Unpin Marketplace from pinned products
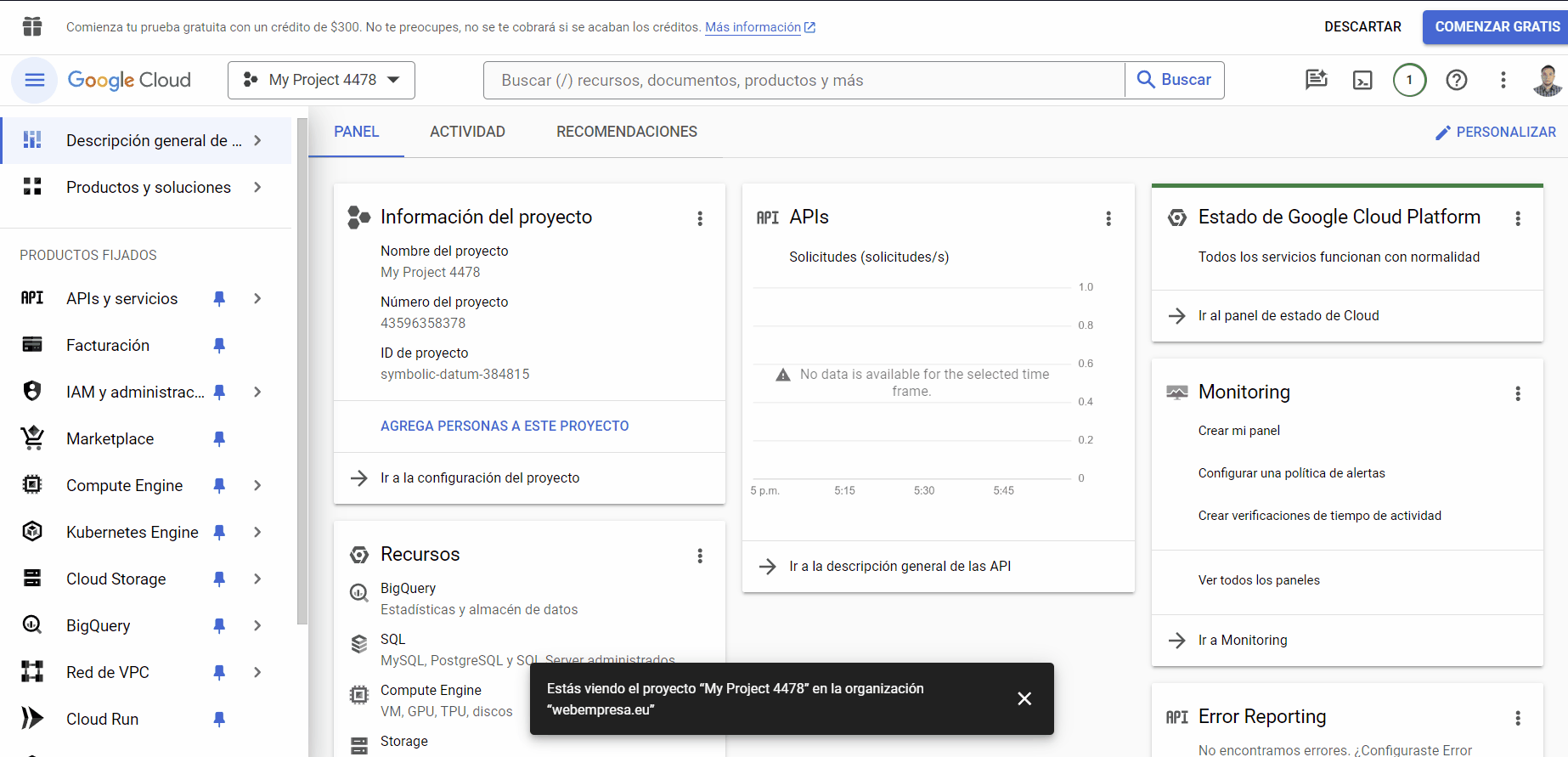The height and width of the screenshot is (757, 1568). click(219, 438)
